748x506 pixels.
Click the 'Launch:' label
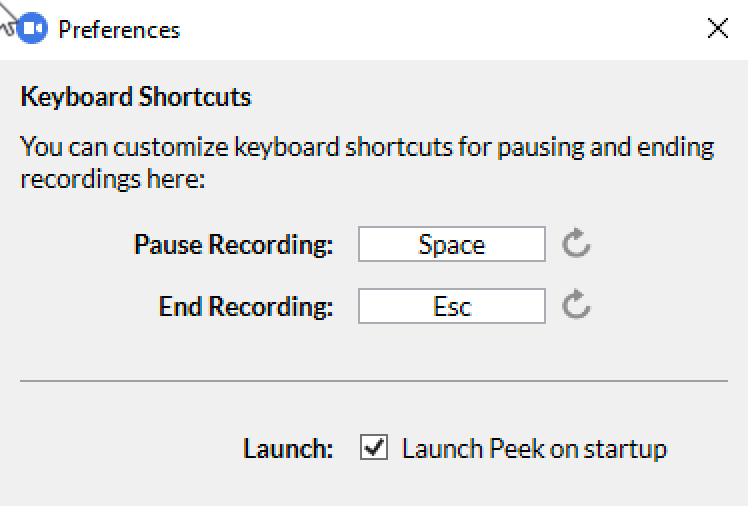(x=288, y=449)
